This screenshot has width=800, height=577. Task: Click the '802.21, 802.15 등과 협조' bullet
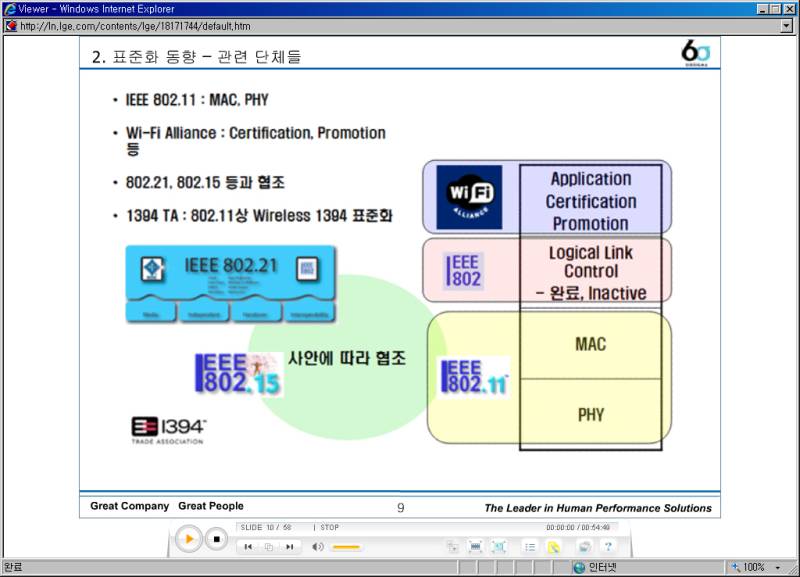pos(205,182)
